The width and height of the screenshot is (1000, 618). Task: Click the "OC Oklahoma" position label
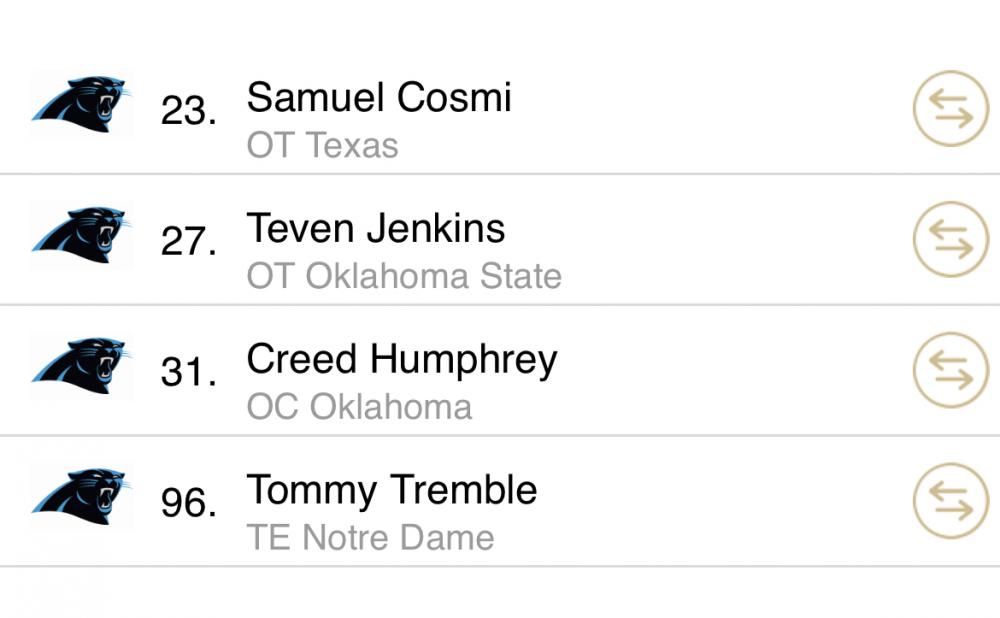point(359,408)
